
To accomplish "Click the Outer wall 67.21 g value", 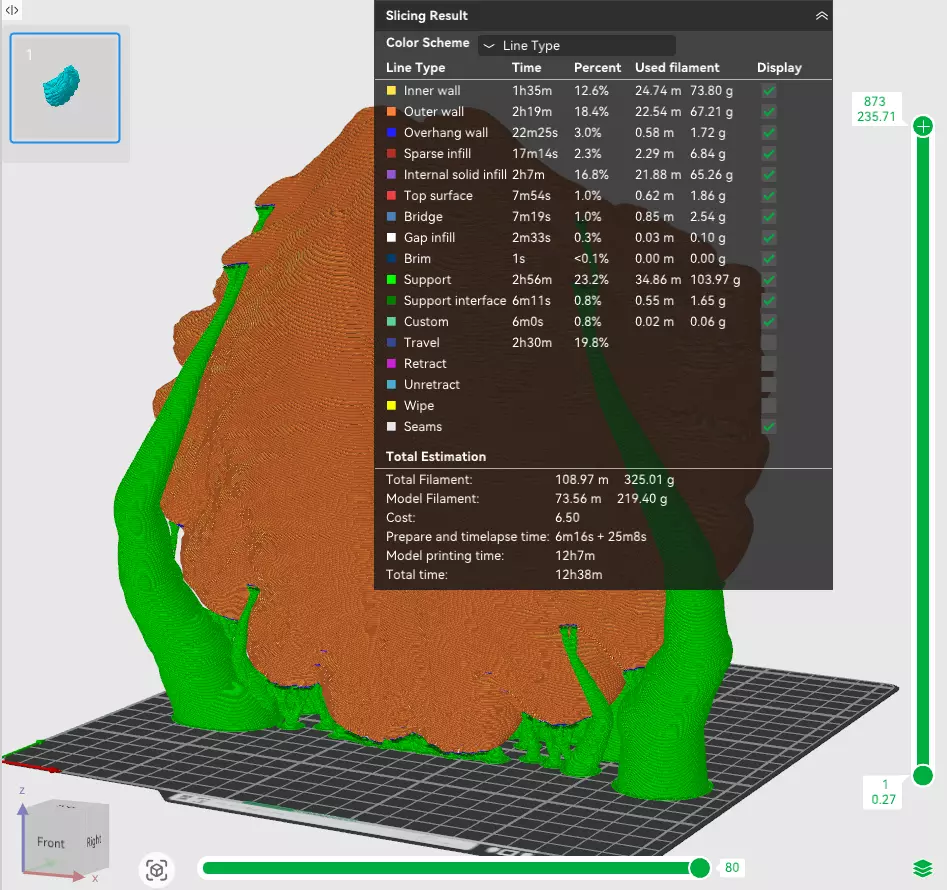I will (711, 112).
